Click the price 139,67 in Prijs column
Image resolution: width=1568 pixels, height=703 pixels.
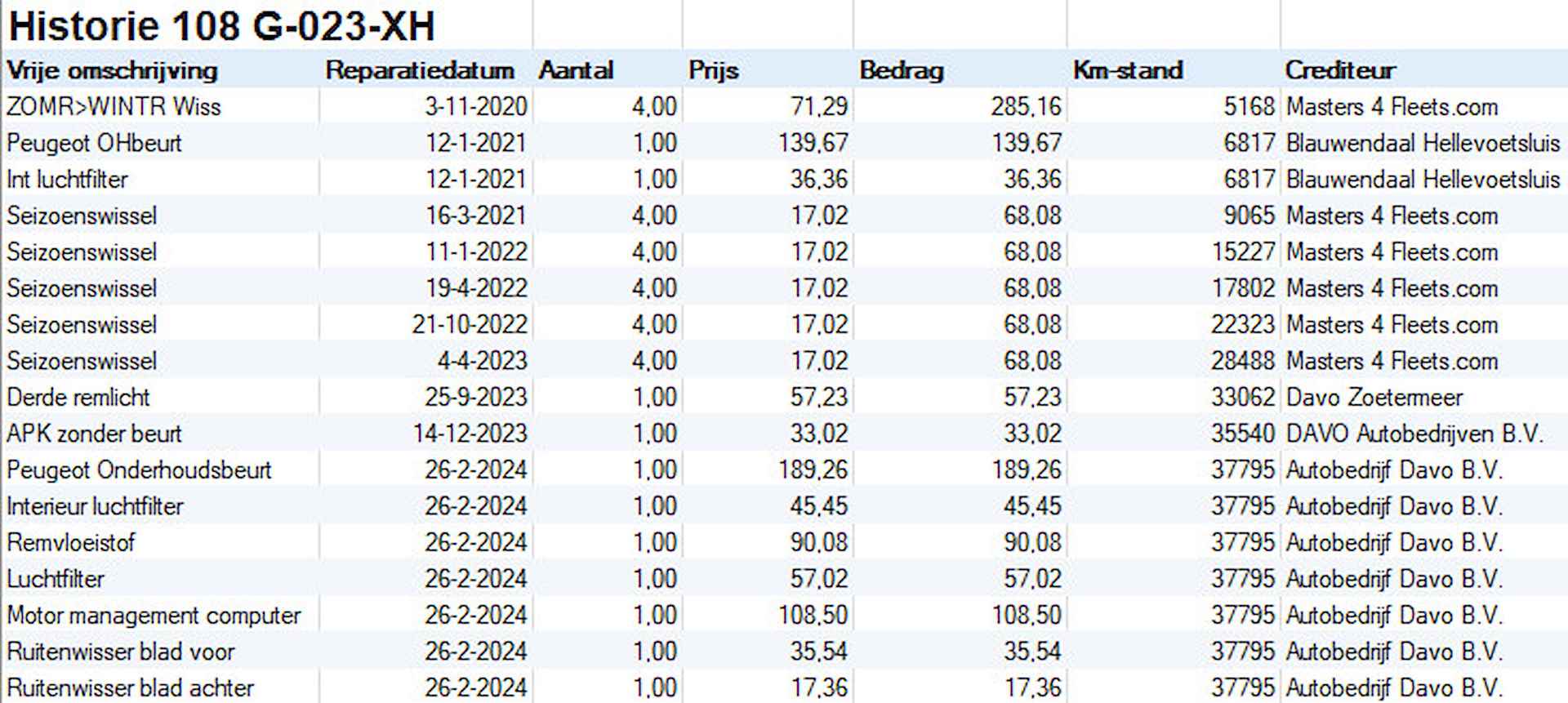[813, 143]
